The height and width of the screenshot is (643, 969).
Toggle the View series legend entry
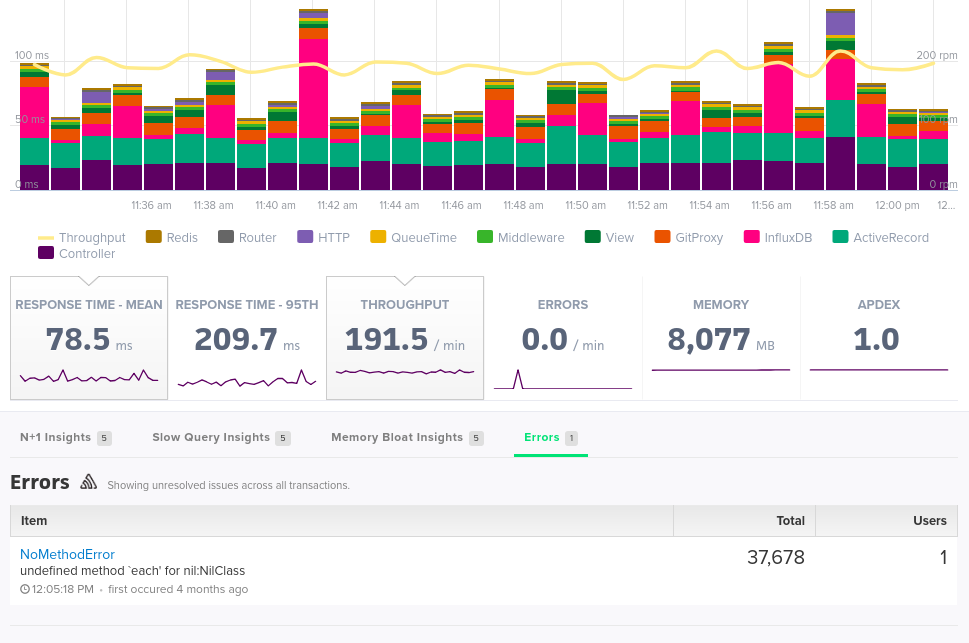point(609,237)
